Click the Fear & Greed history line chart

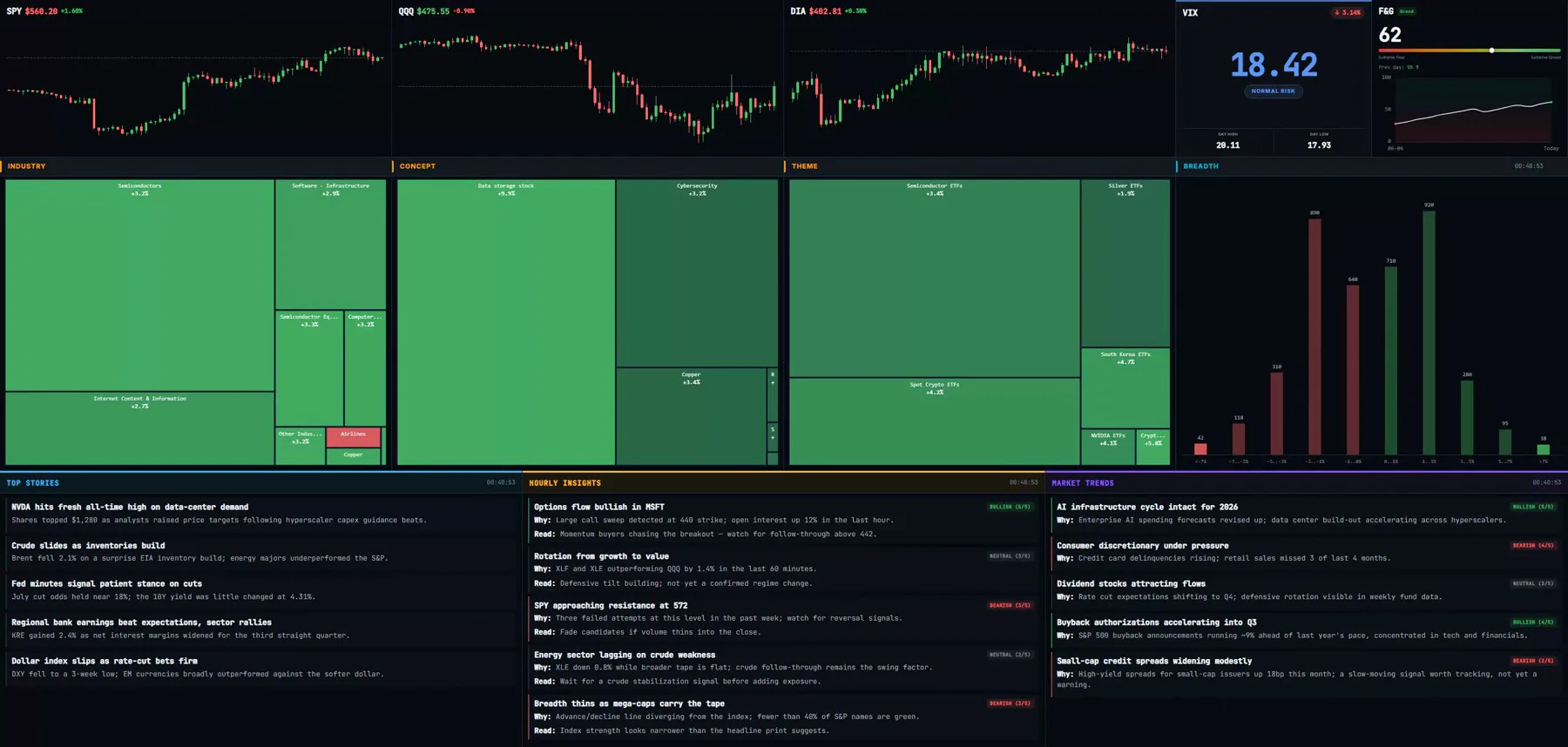point(1473,110)
